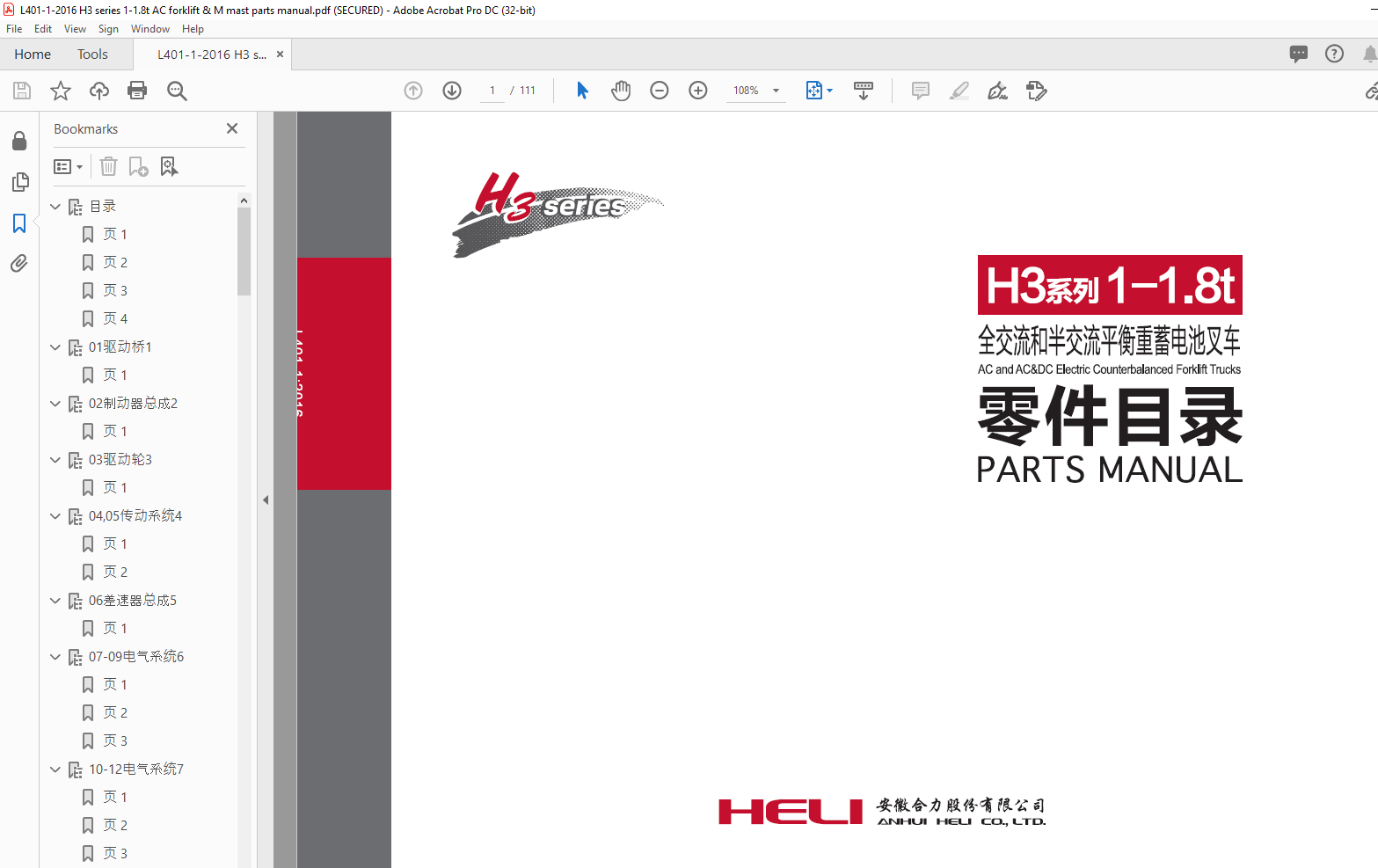Viewport: 1378px width, 868px height.
Task: Activate the Selection arrow tool
Action: (582, 91)
